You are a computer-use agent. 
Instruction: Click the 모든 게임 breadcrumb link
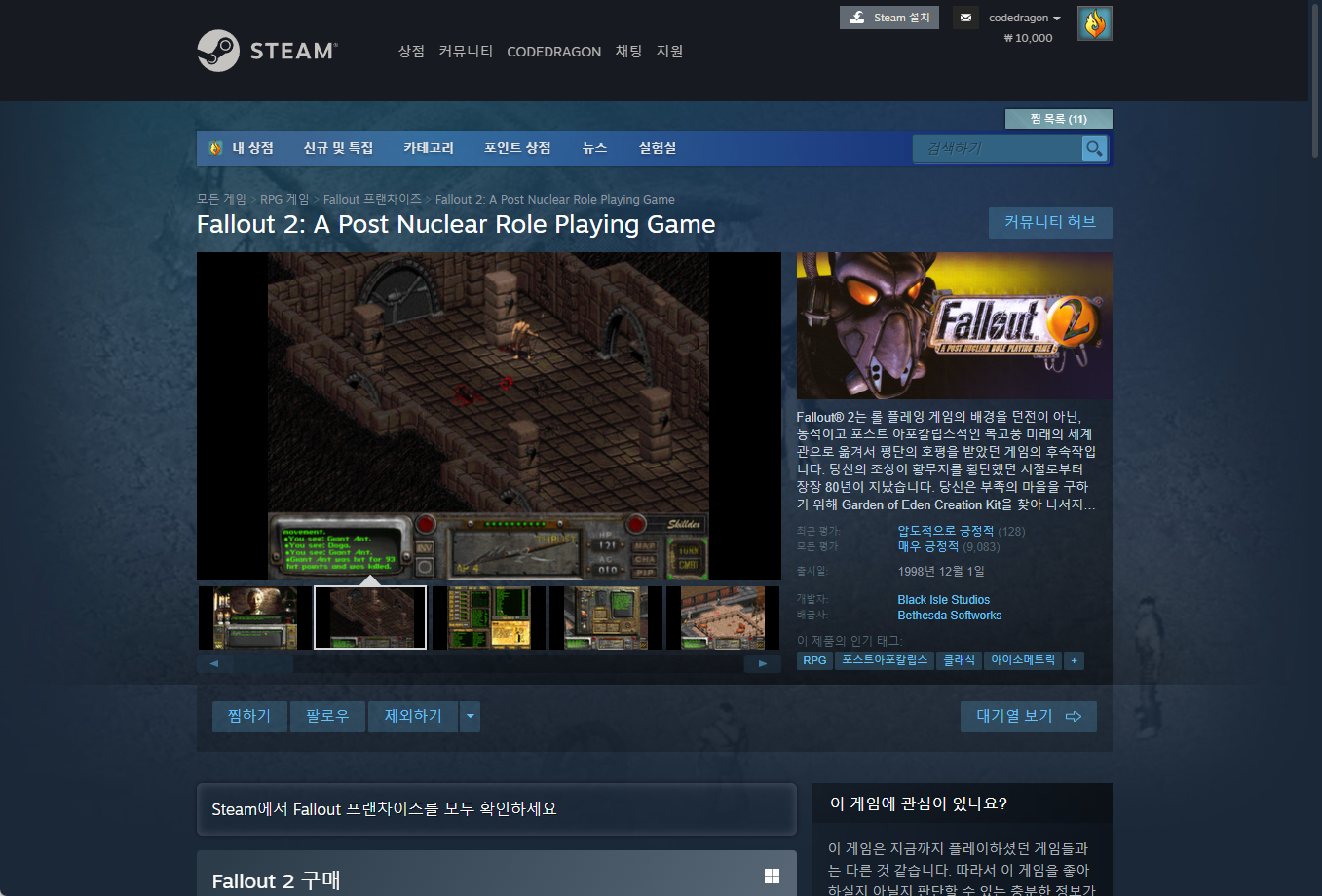221,199
